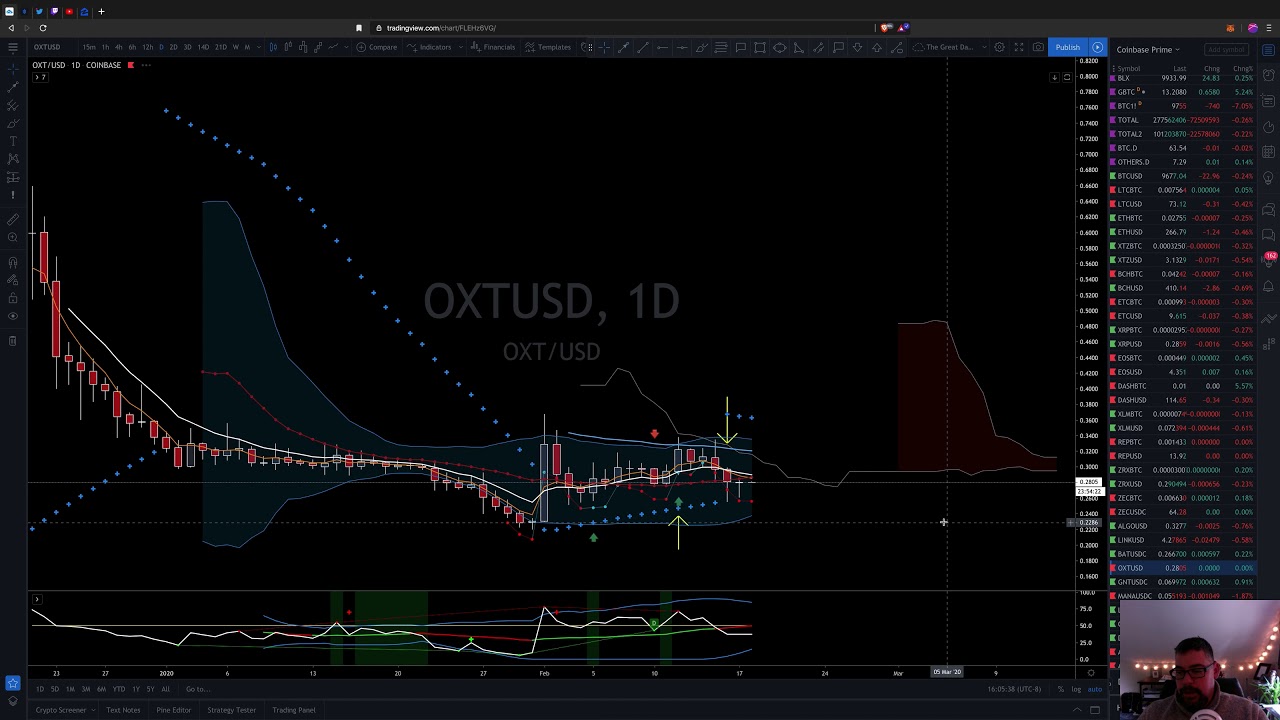The width and height of the screenshot is (1280, 720).
Task: Expand the Crypto Screener dropdown arrow
Action: click(x=93, y=710)
